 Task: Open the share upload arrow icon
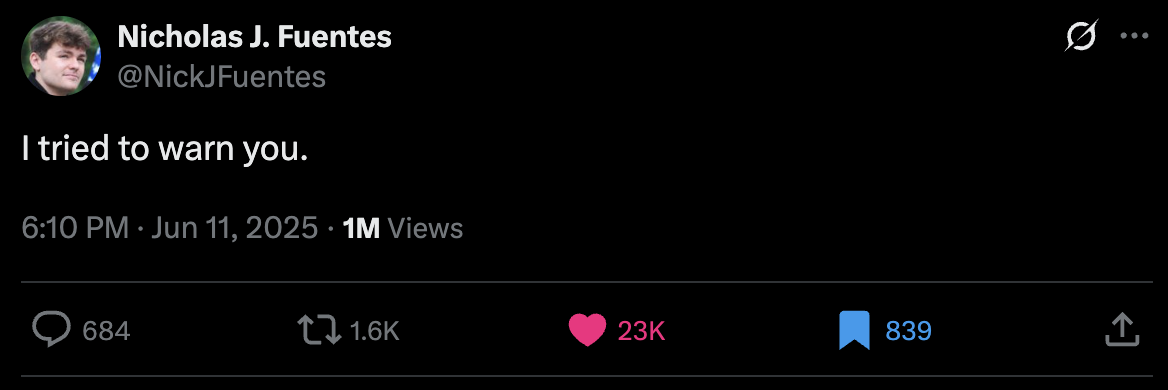[1122, 329]
